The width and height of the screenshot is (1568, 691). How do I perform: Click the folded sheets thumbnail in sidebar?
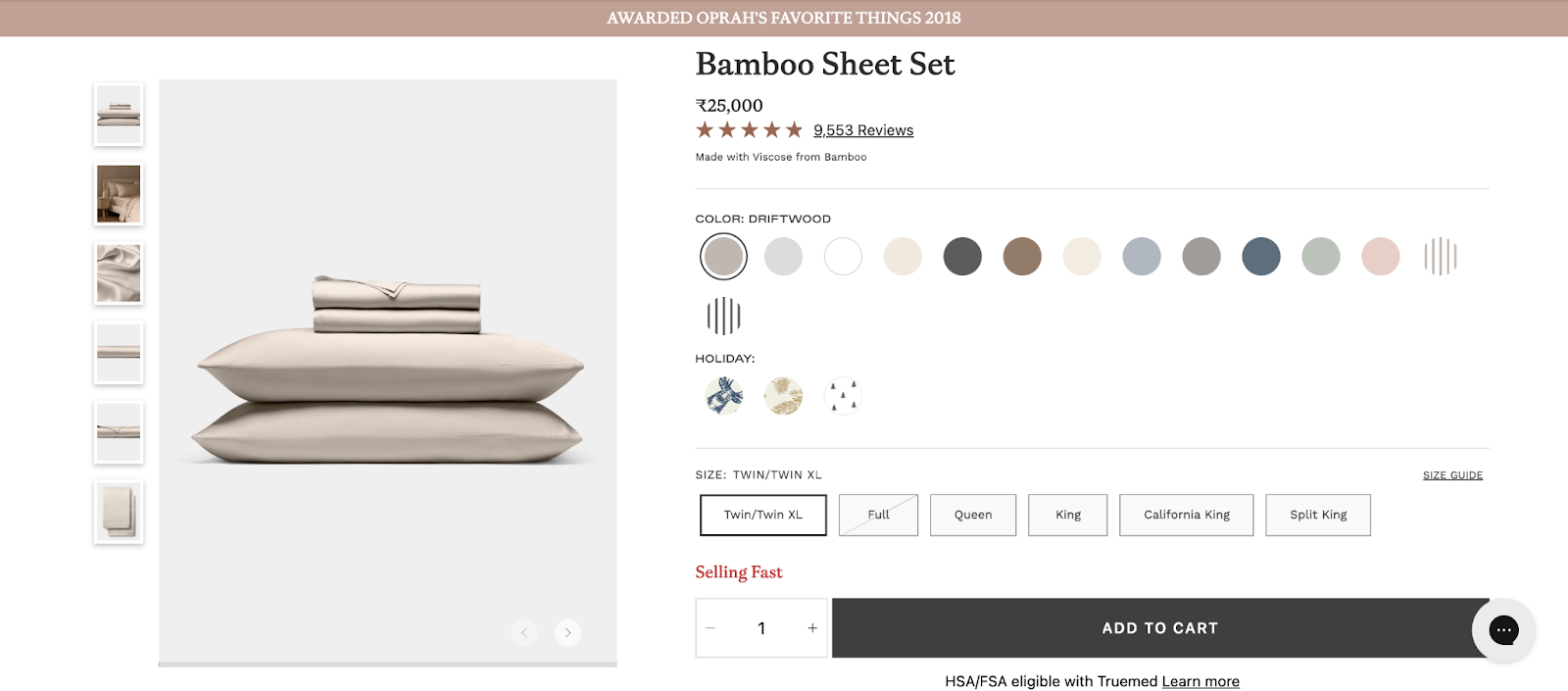point(118,115)
